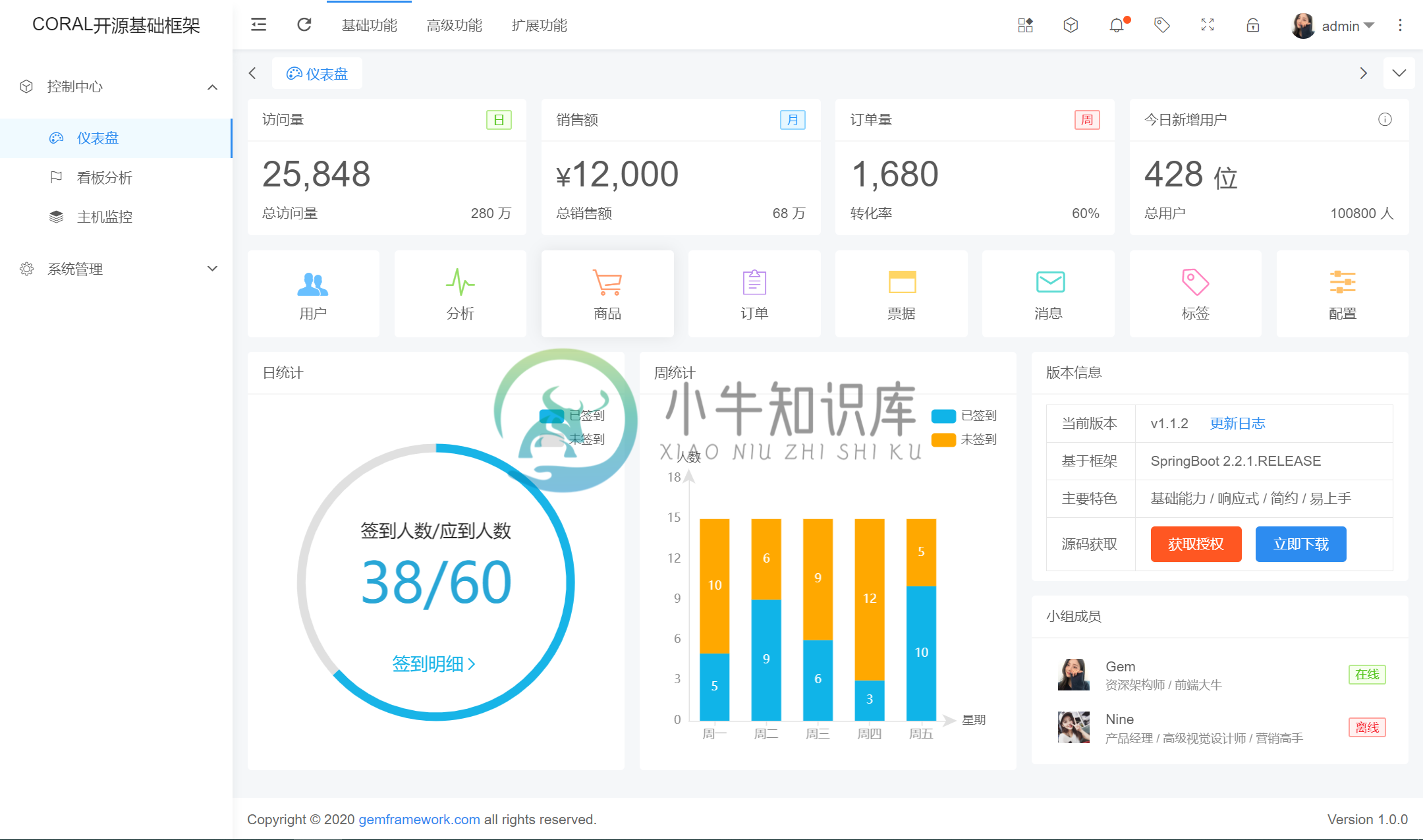Click the 获取授权 button
Image resolution: width=1423 pixels, height=840 pixels.
coord(1196,544)
